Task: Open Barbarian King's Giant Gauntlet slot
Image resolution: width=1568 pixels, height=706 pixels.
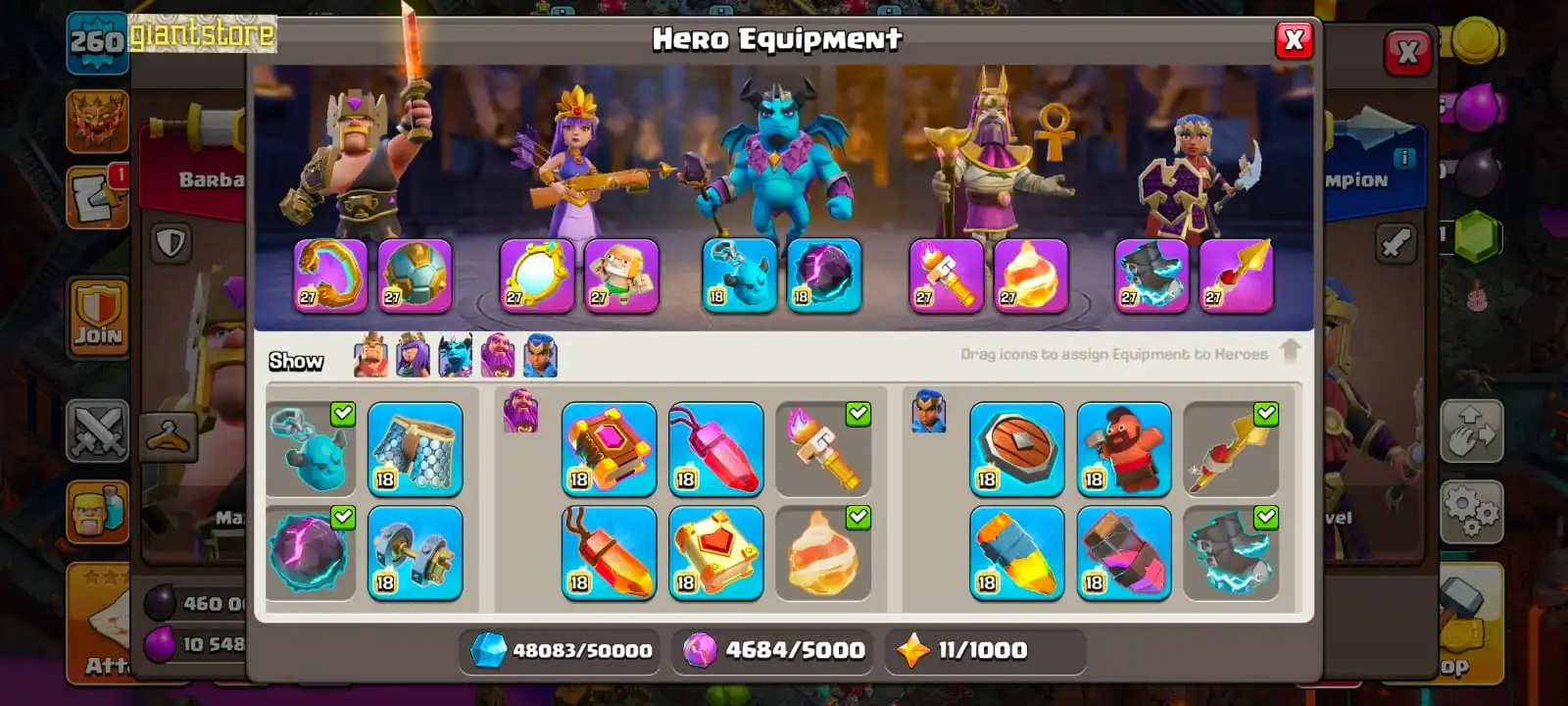Action: point(330,276)
